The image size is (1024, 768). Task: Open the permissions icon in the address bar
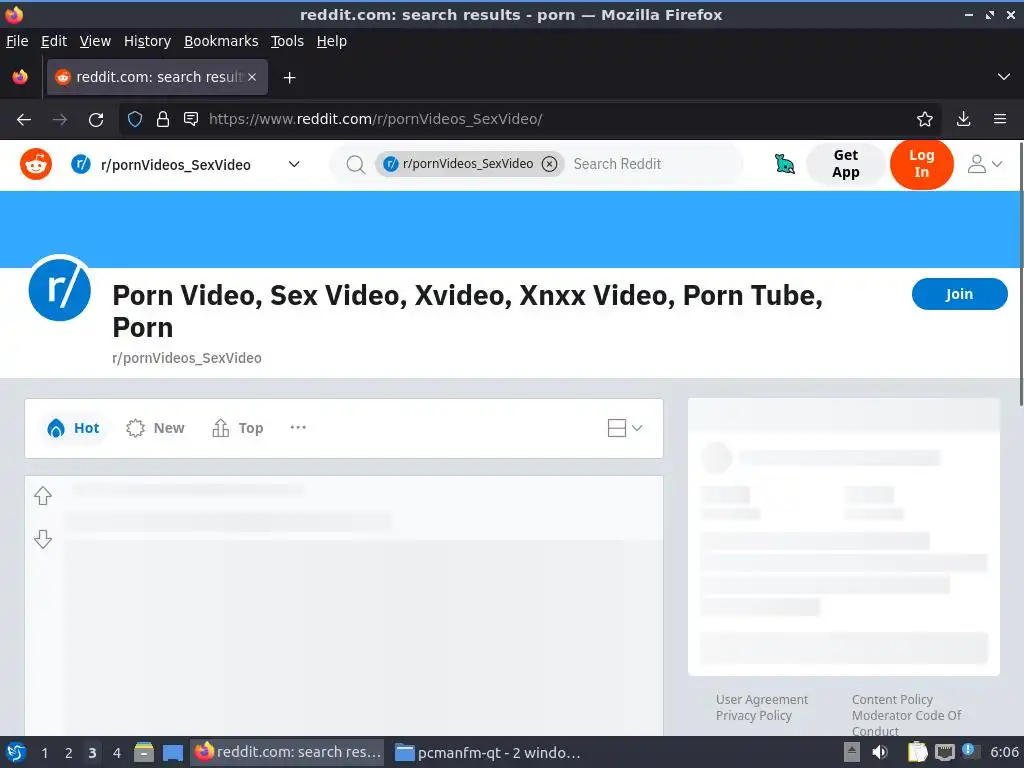tap(191, 119)
